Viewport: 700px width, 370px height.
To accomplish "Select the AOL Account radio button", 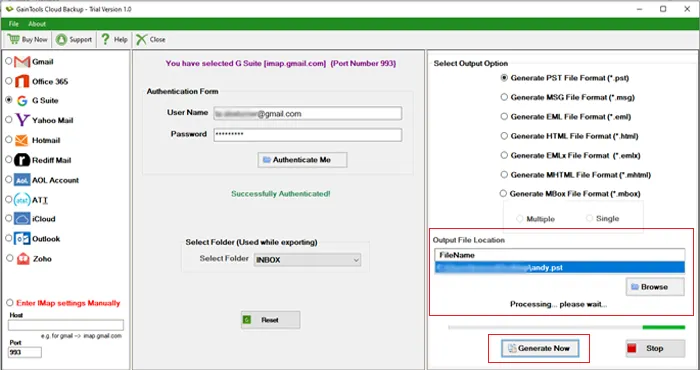I will coord(9,179).
